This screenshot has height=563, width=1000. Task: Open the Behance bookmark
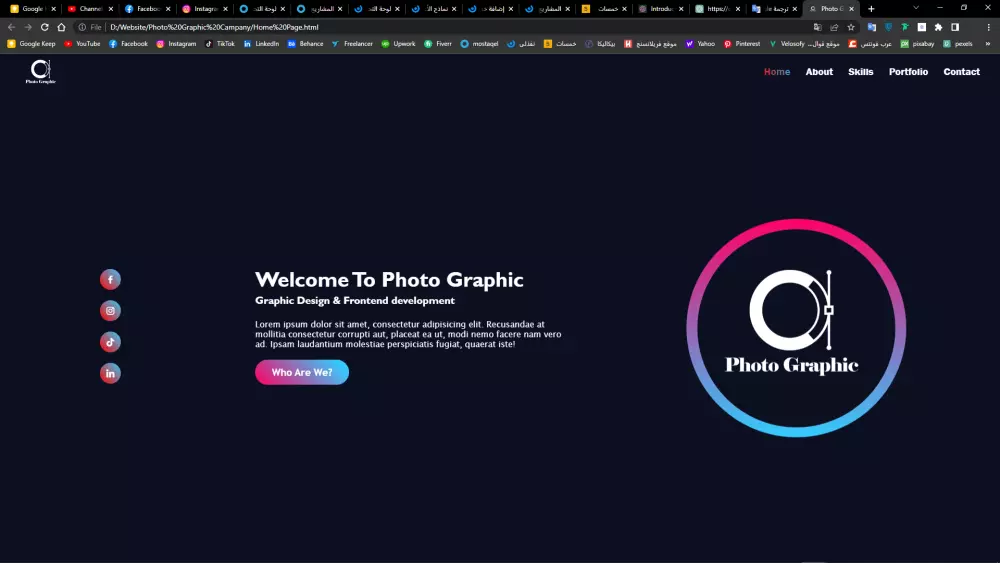pos(305,44)
